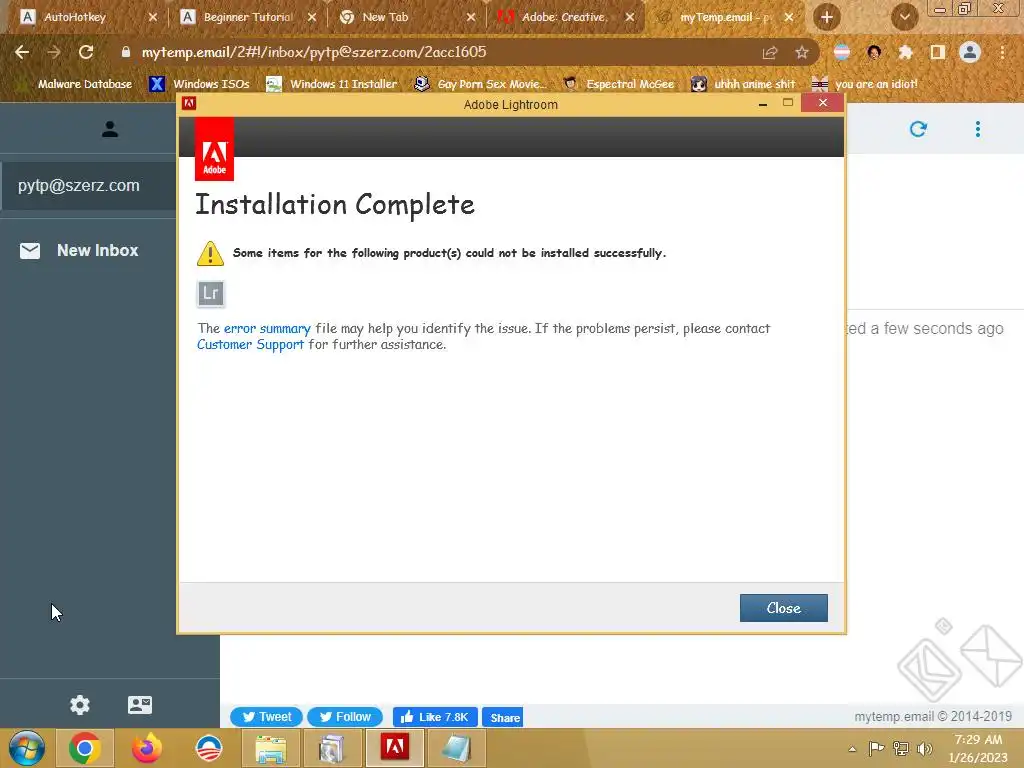Click the envelope icon beside New Inbox
The height and width of the screenshot is (768, 1024).
click(30, 251)
